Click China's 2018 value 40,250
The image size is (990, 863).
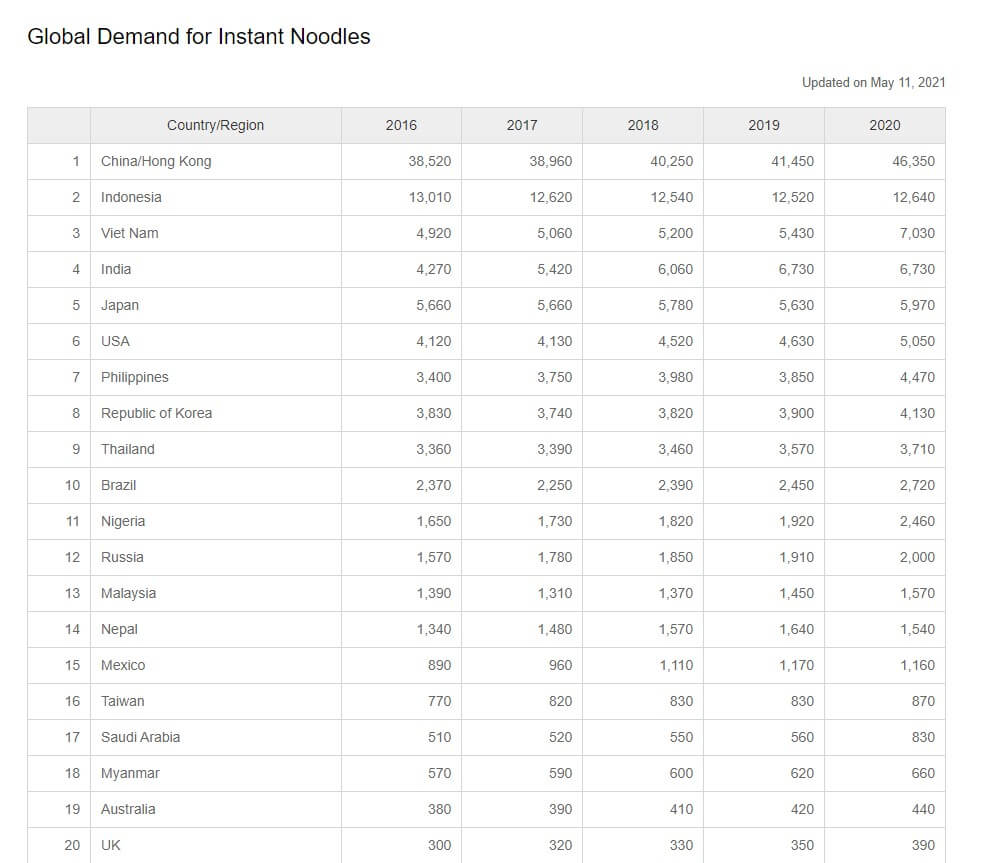pyautogui.click(x=671, y=162)
